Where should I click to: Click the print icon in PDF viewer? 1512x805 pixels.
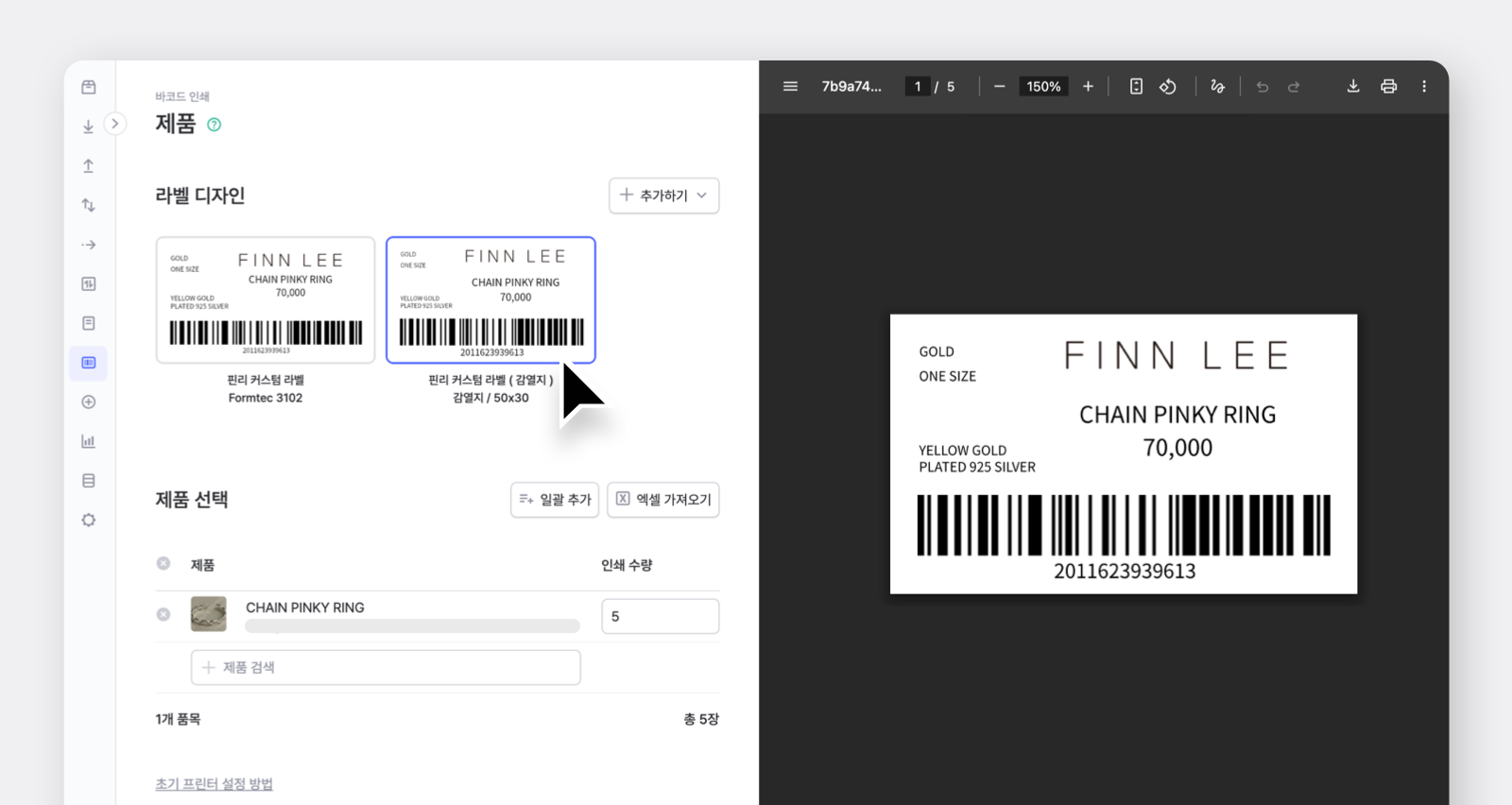point(1388,86)
